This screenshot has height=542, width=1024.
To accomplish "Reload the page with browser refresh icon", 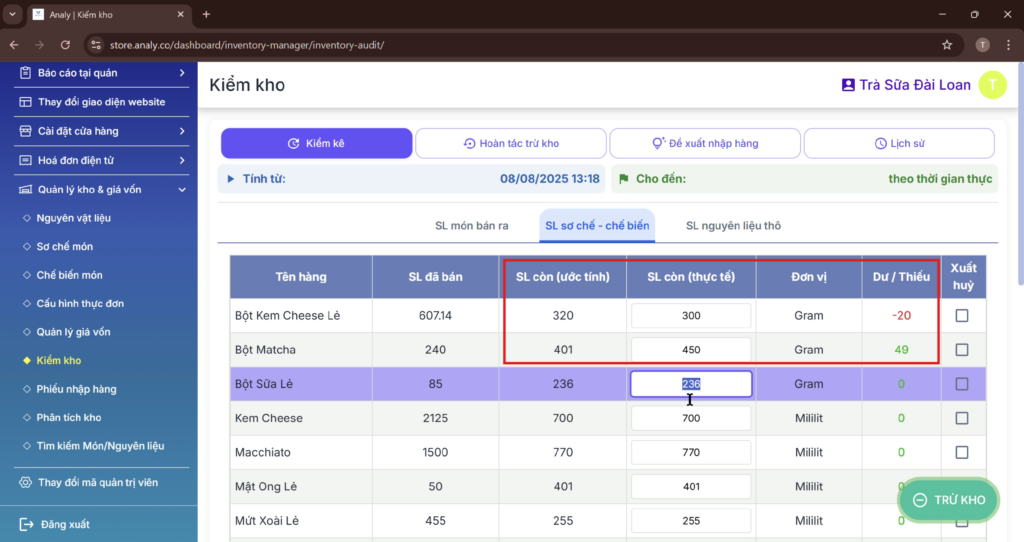I will (65, 45).
